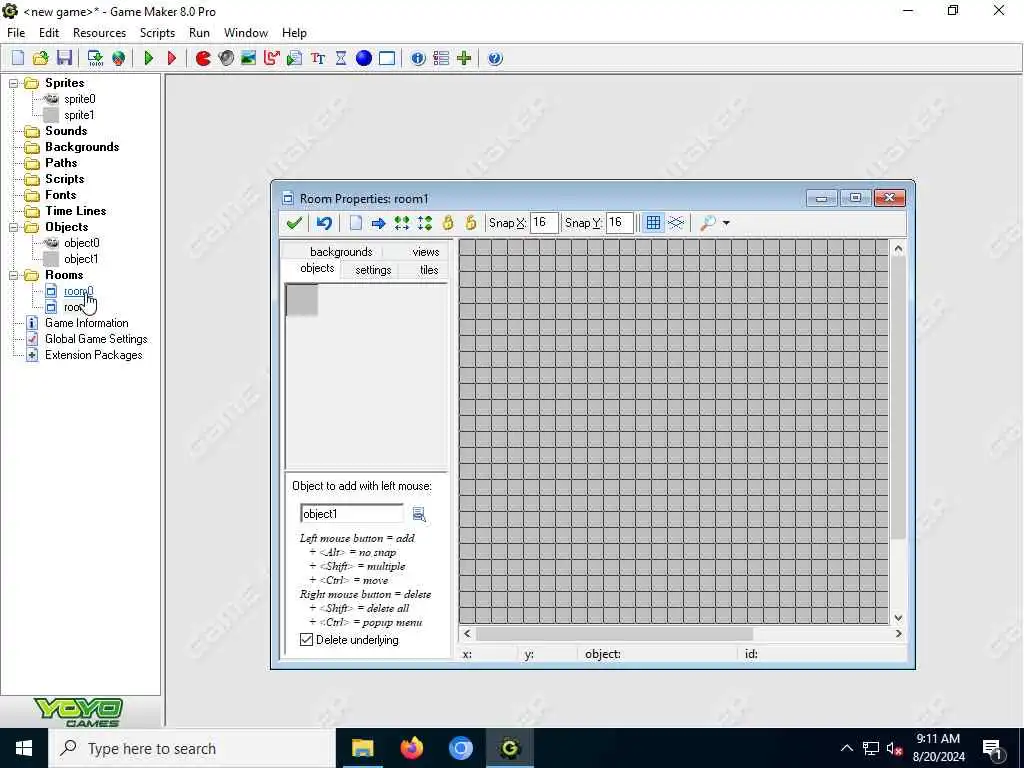Select sprite0 in the resource tree

click(80, 99)
